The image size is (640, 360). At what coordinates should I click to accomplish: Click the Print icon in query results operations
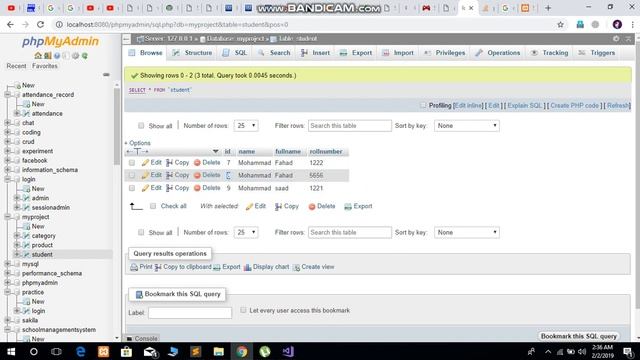[134, 267]
